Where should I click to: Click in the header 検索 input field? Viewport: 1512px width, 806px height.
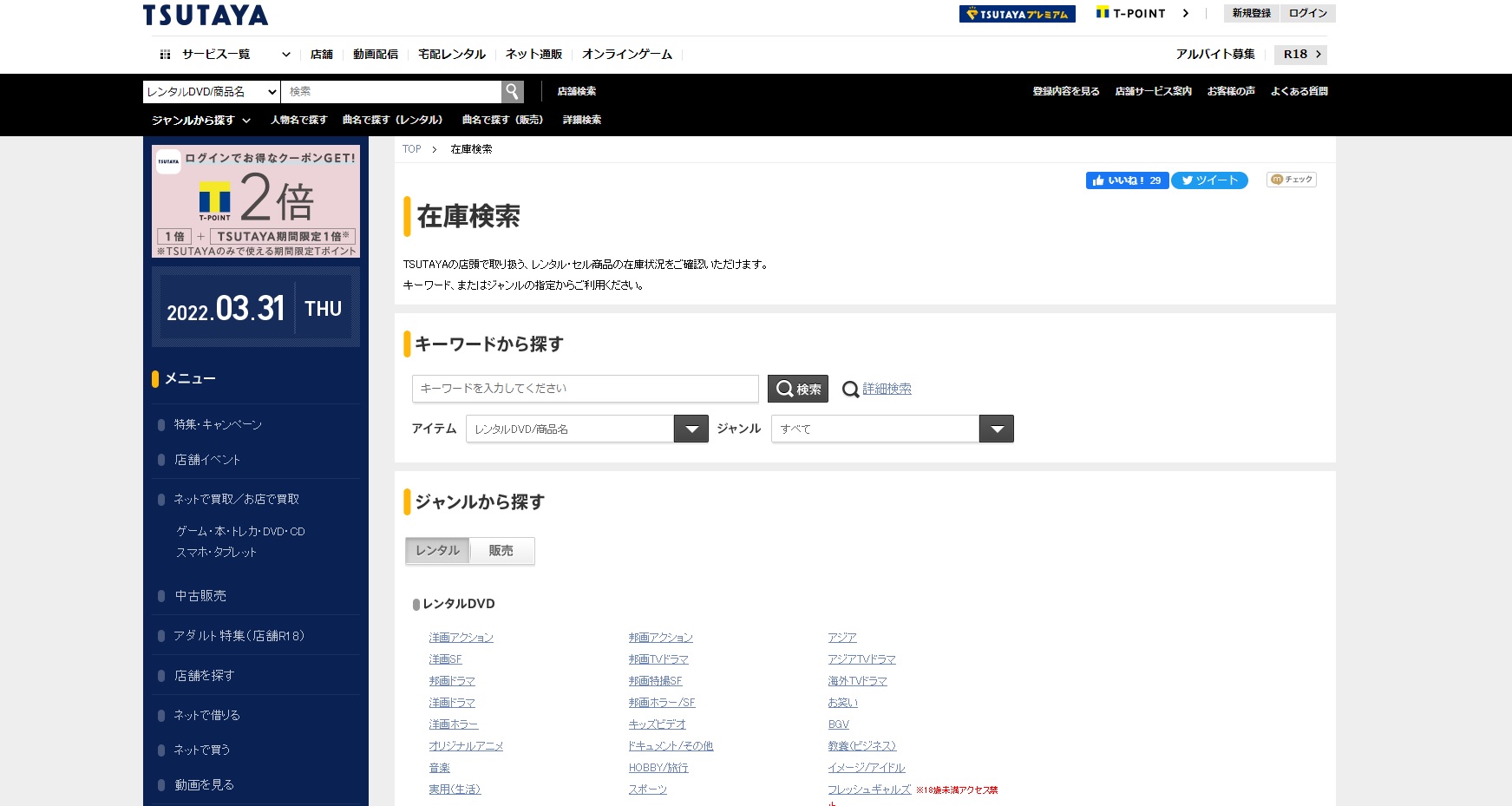pos(391,91)
